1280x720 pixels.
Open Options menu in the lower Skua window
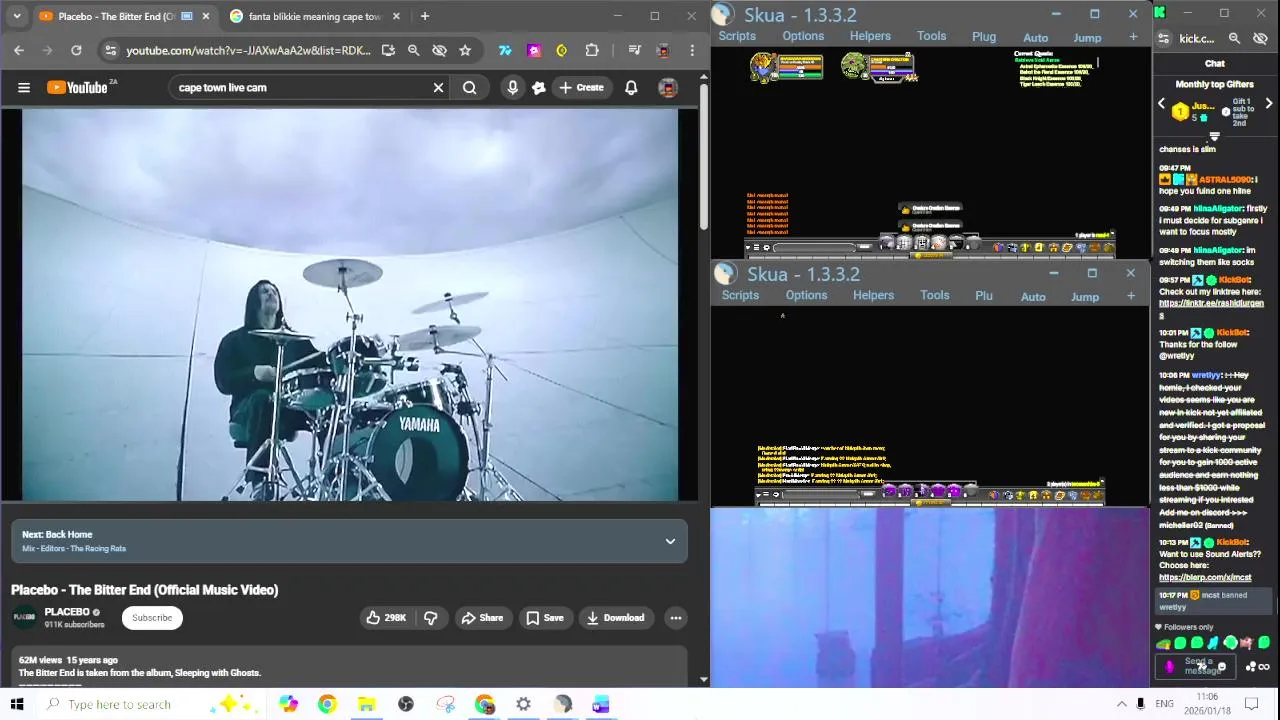pos(806,295)
